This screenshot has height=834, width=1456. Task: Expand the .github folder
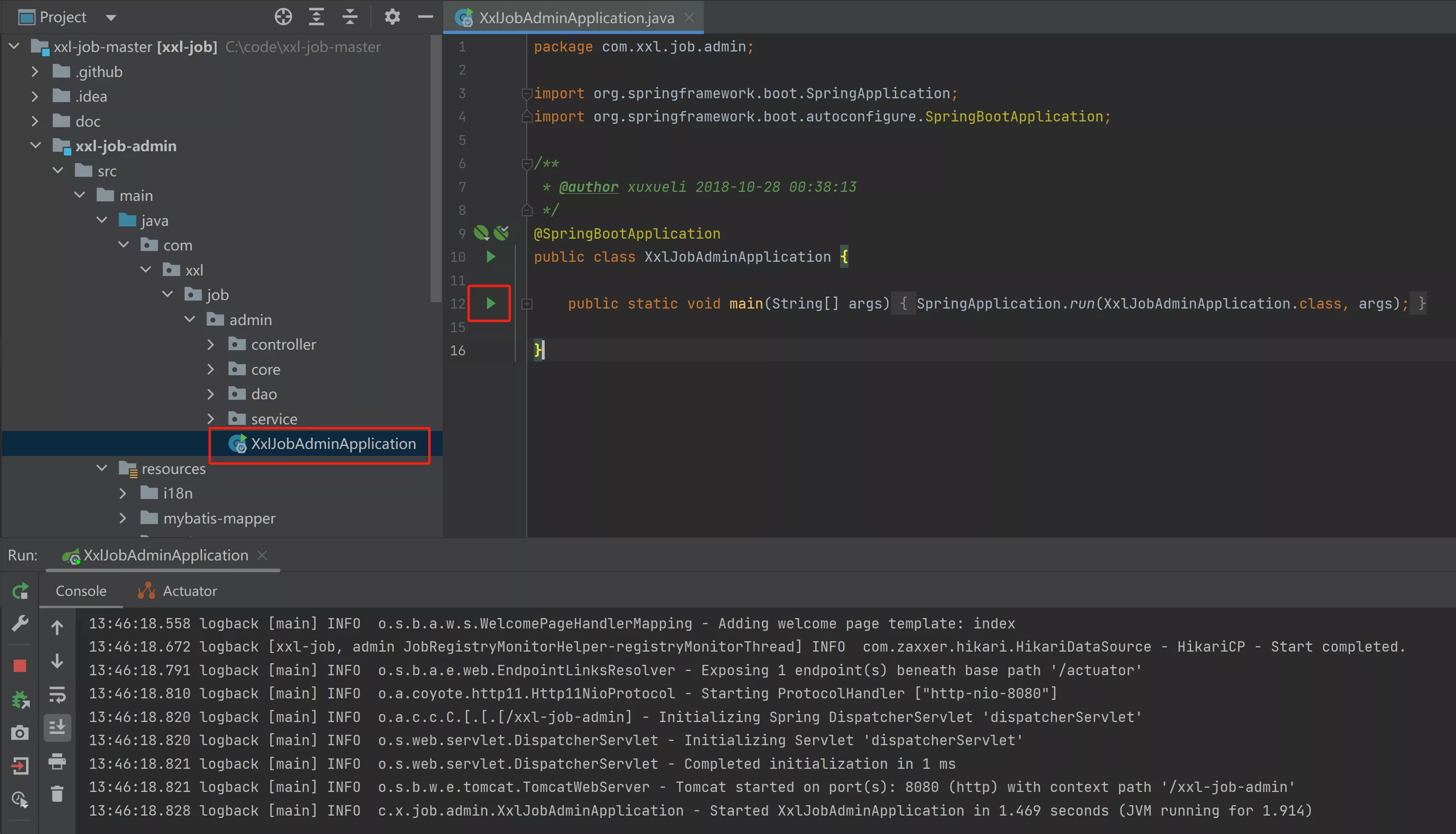[34, 72]
